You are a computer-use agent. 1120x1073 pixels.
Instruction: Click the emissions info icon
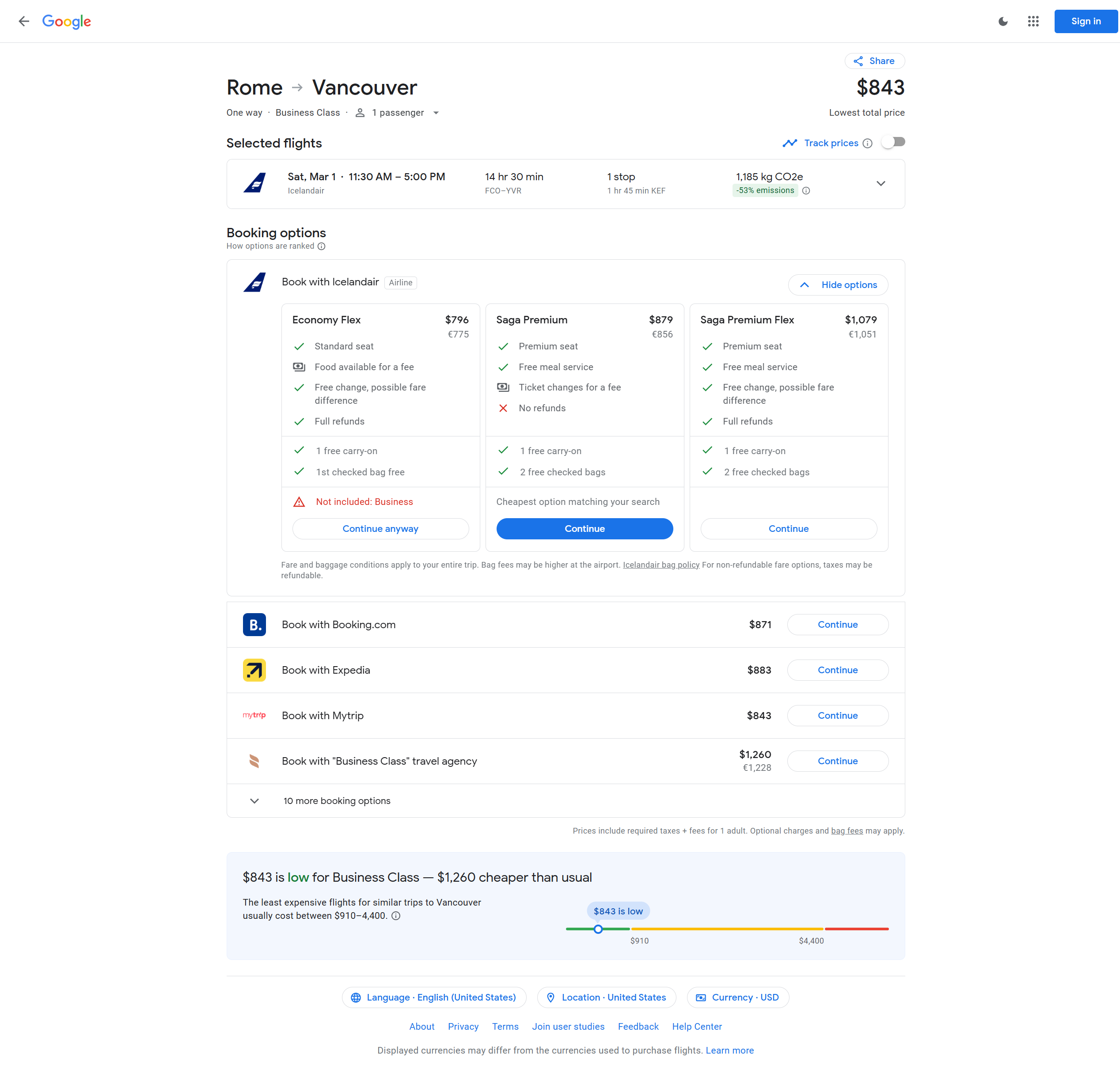[806, 191]
